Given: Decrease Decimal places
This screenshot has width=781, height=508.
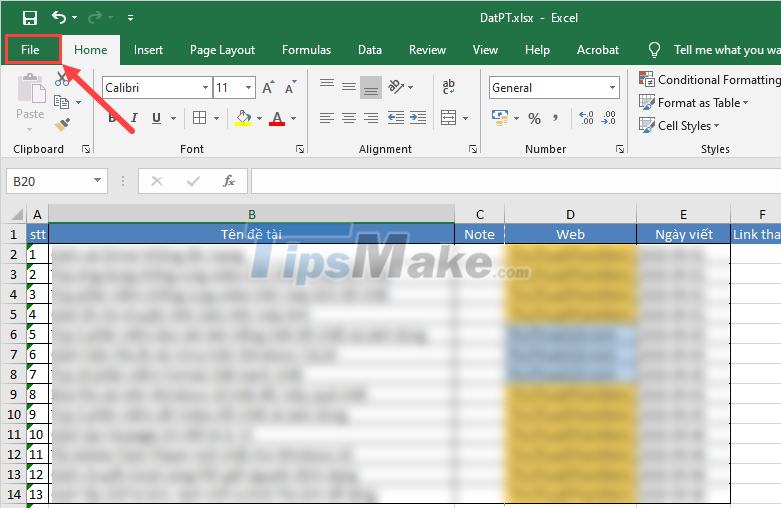Looking at the screenshot, I should click(x=609, y=118).
